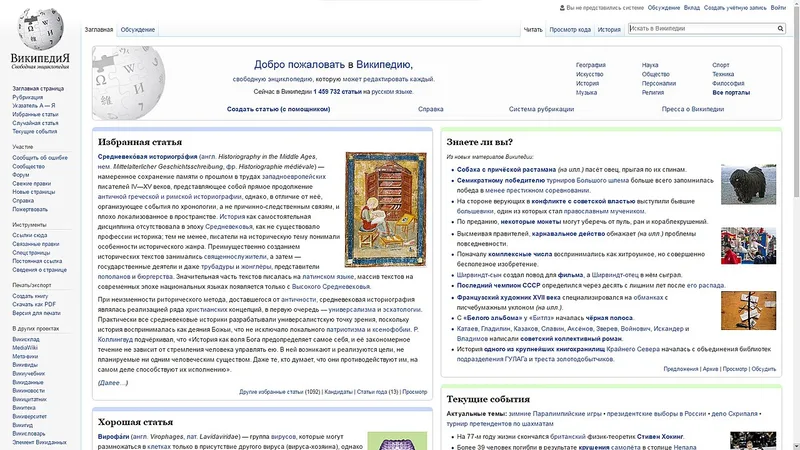The image size is (800, 450).
Task: Open Собака с причёской растамана link
Action: pos(506,169)
